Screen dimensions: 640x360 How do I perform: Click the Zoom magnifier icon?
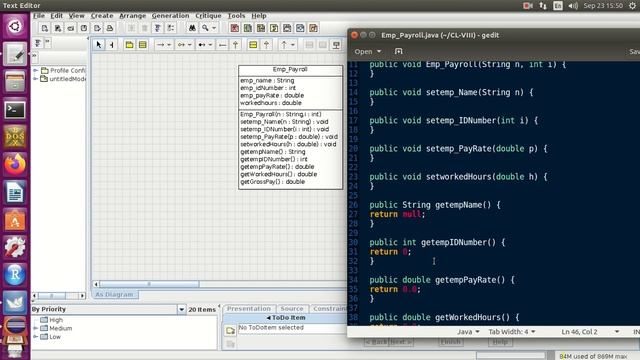point(205,28)
